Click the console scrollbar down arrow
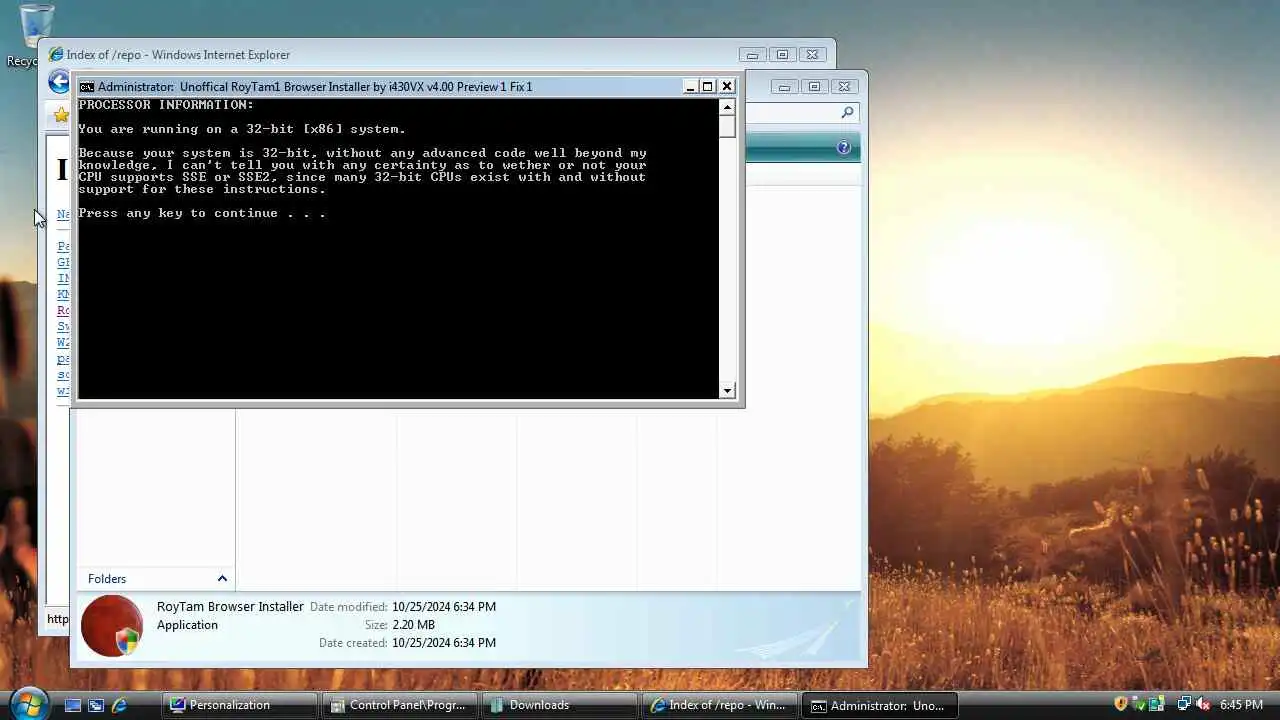The width and height of the screenshot is (1280, 720). click(727, 390)
